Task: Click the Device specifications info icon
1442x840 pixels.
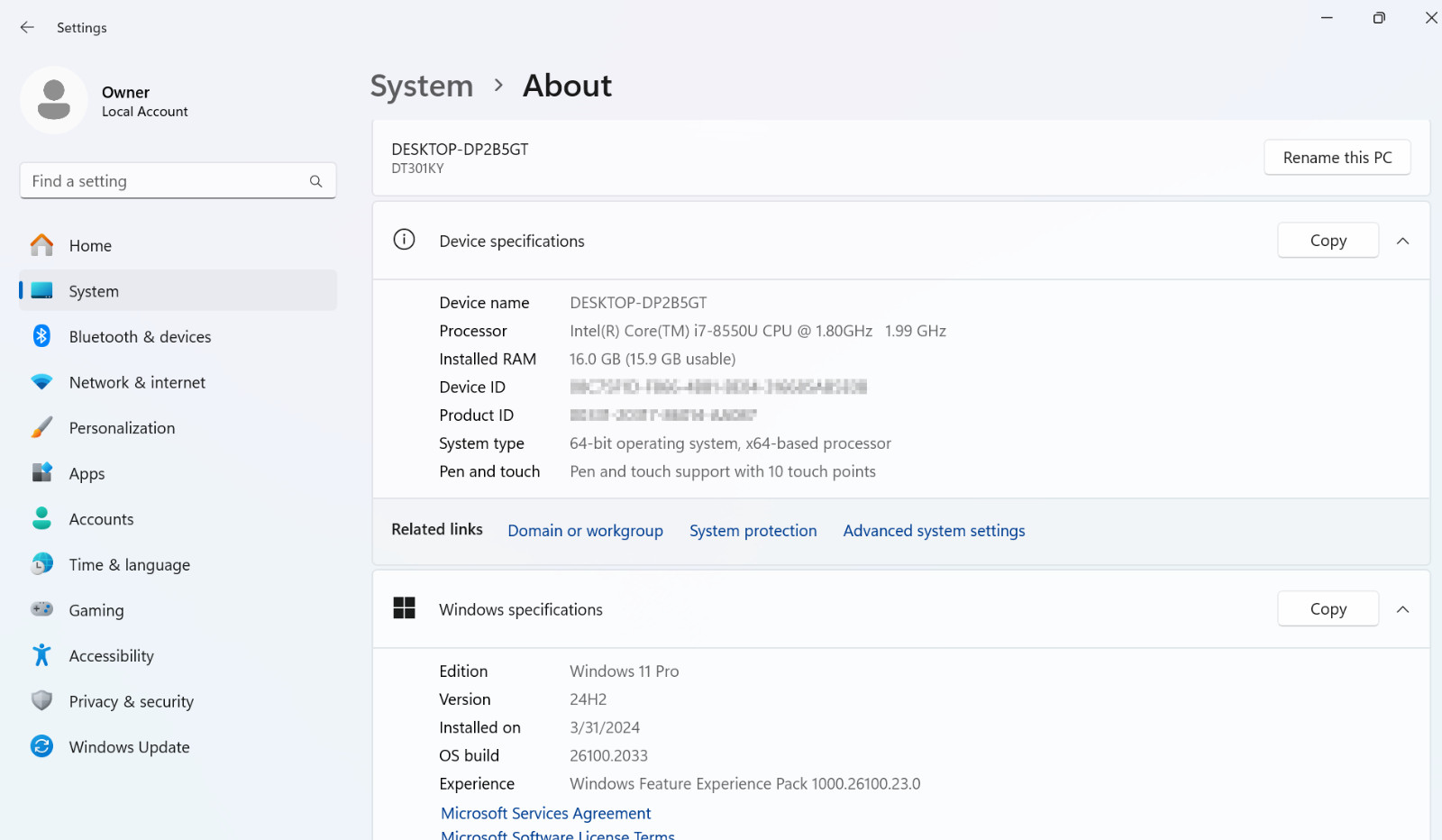Action: coord(404,240)
